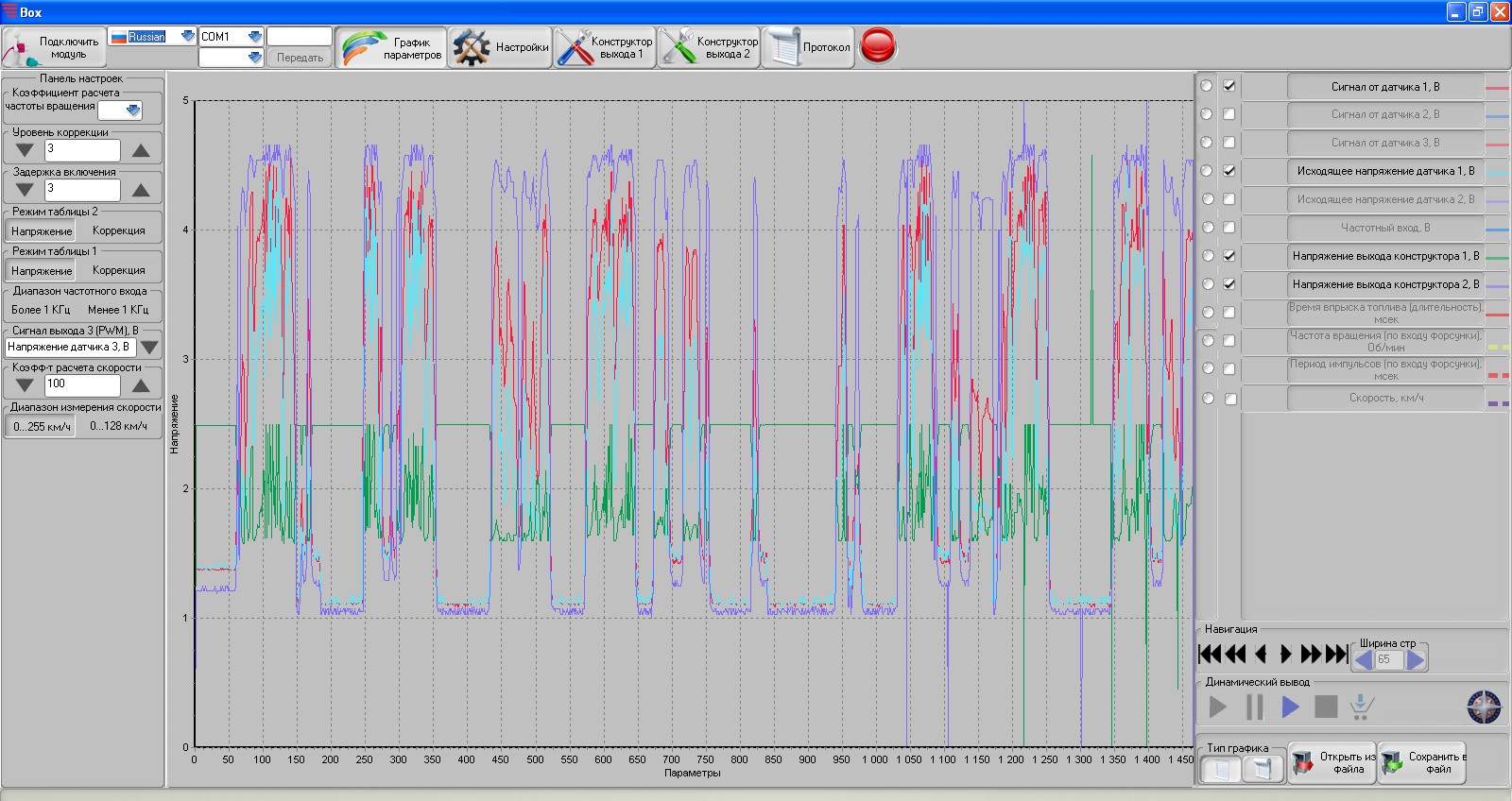This screenshot has height=801, width=1512.
Task: Uncheck Сигнал от датчика 1 checkbox
Action: click(1229, 86)
